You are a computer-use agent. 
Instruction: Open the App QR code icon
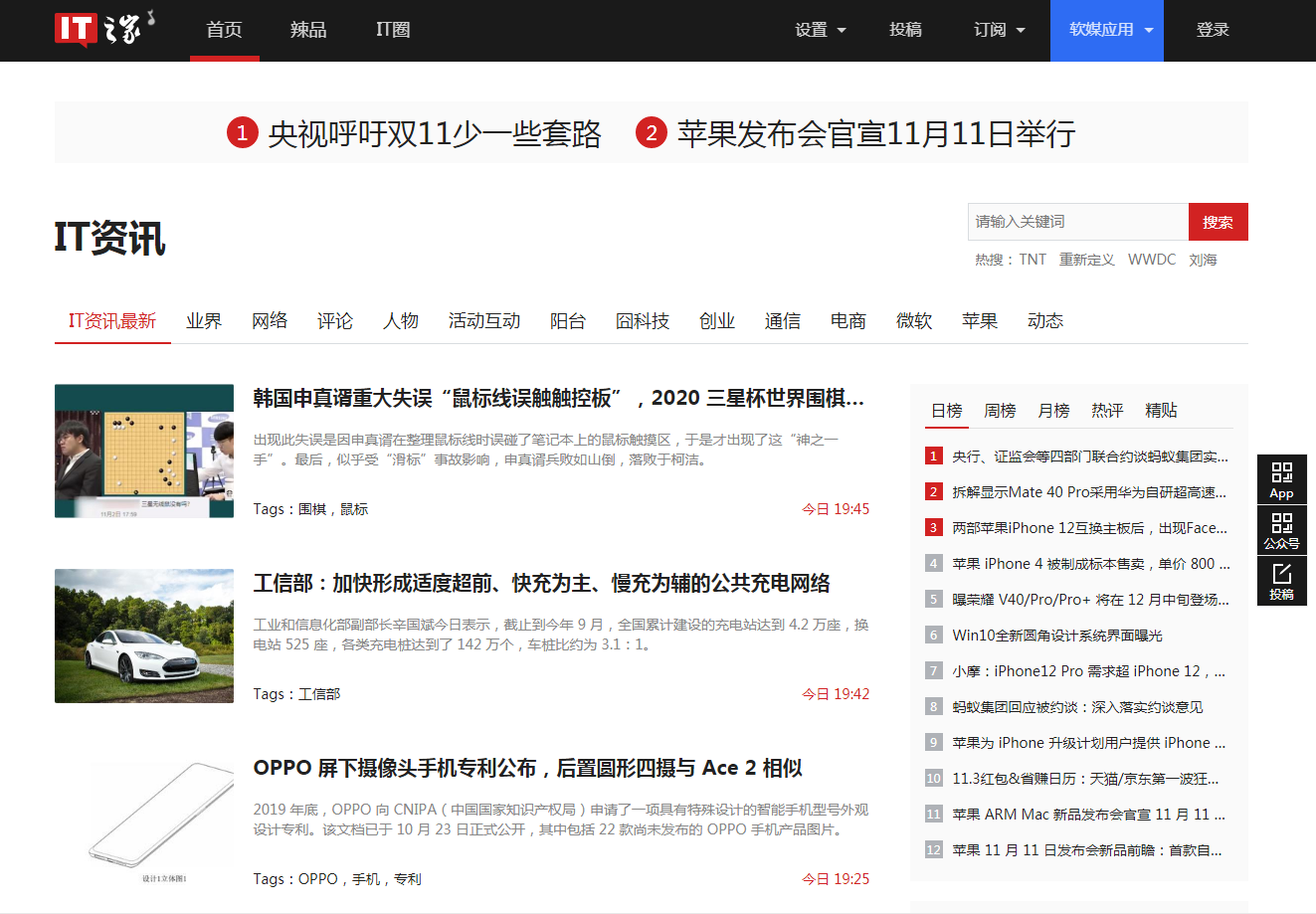(x=1281, y=479)
